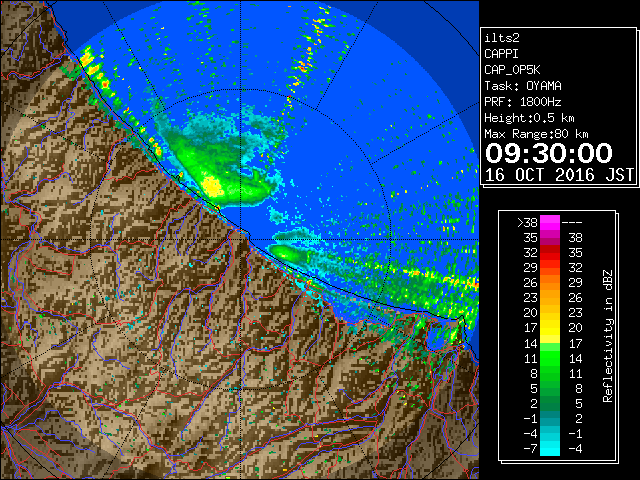Screen dimensions: 640x480
Task: Click the 'CAPPI' product label
Action: pyautogui.click(x=501, y=54)
